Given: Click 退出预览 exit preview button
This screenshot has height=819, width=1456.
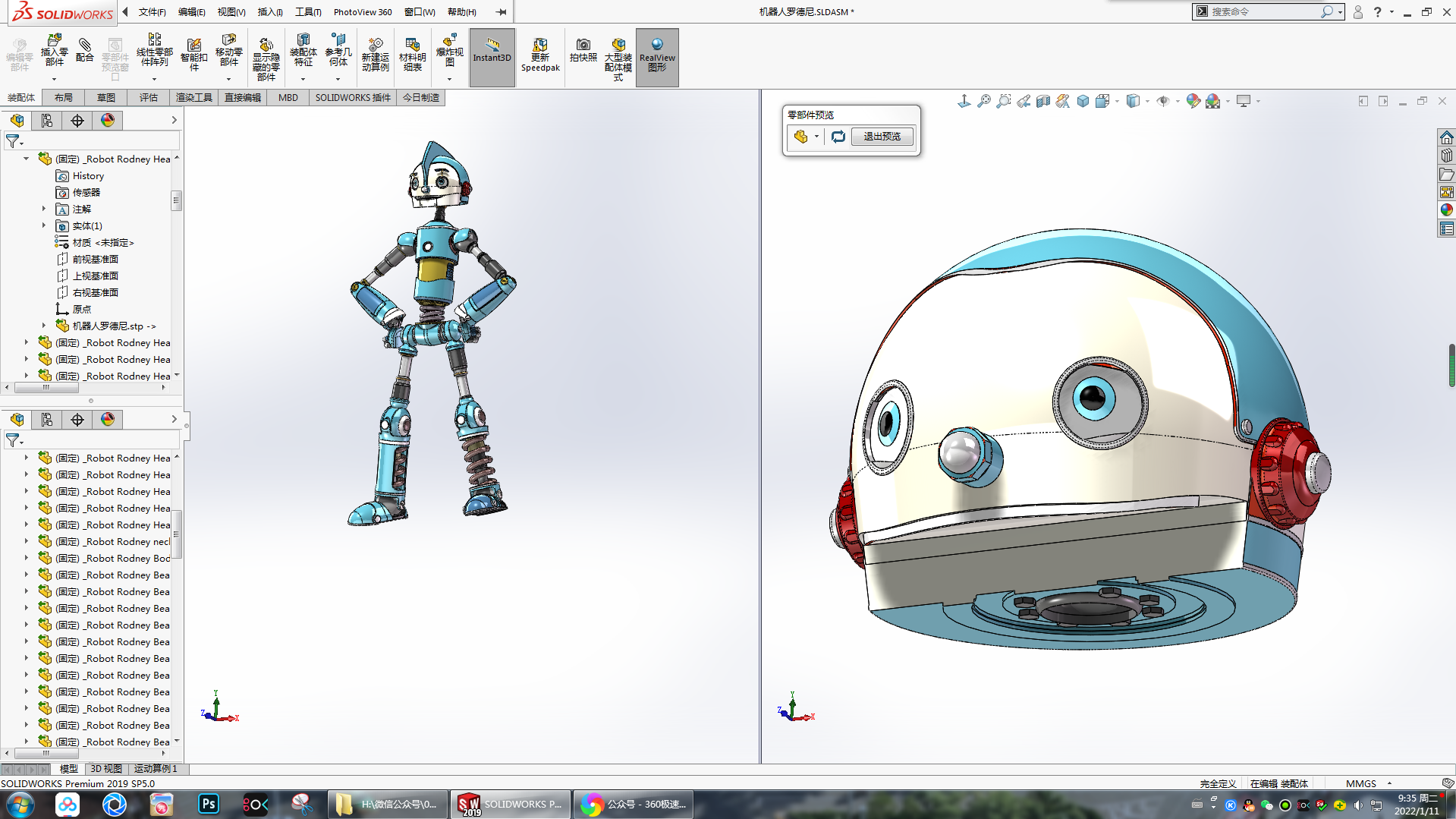Looking at the screenshot, I should click(882, 137).
